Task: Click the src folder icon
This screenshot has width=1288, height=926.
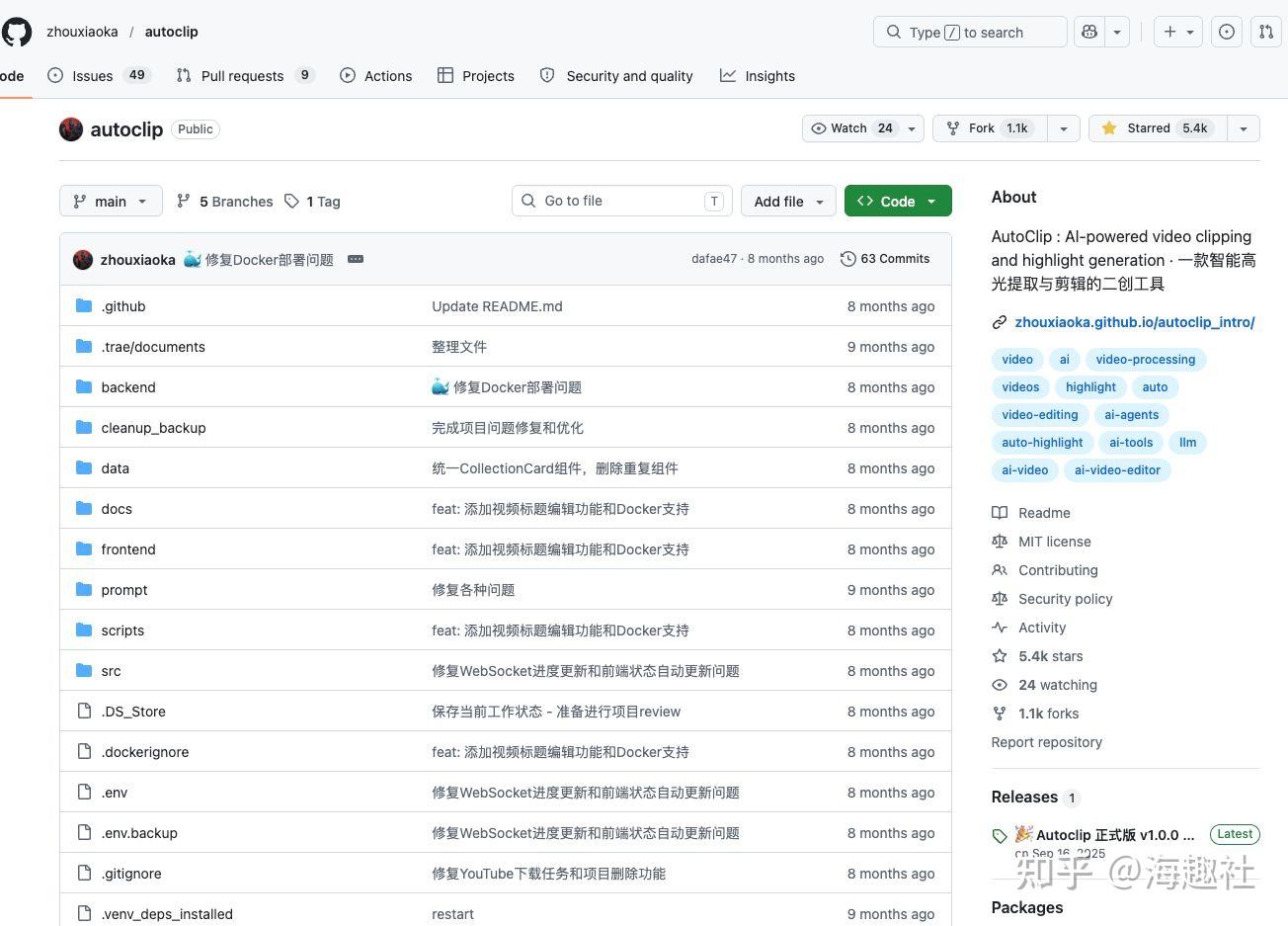Action: 84,671
